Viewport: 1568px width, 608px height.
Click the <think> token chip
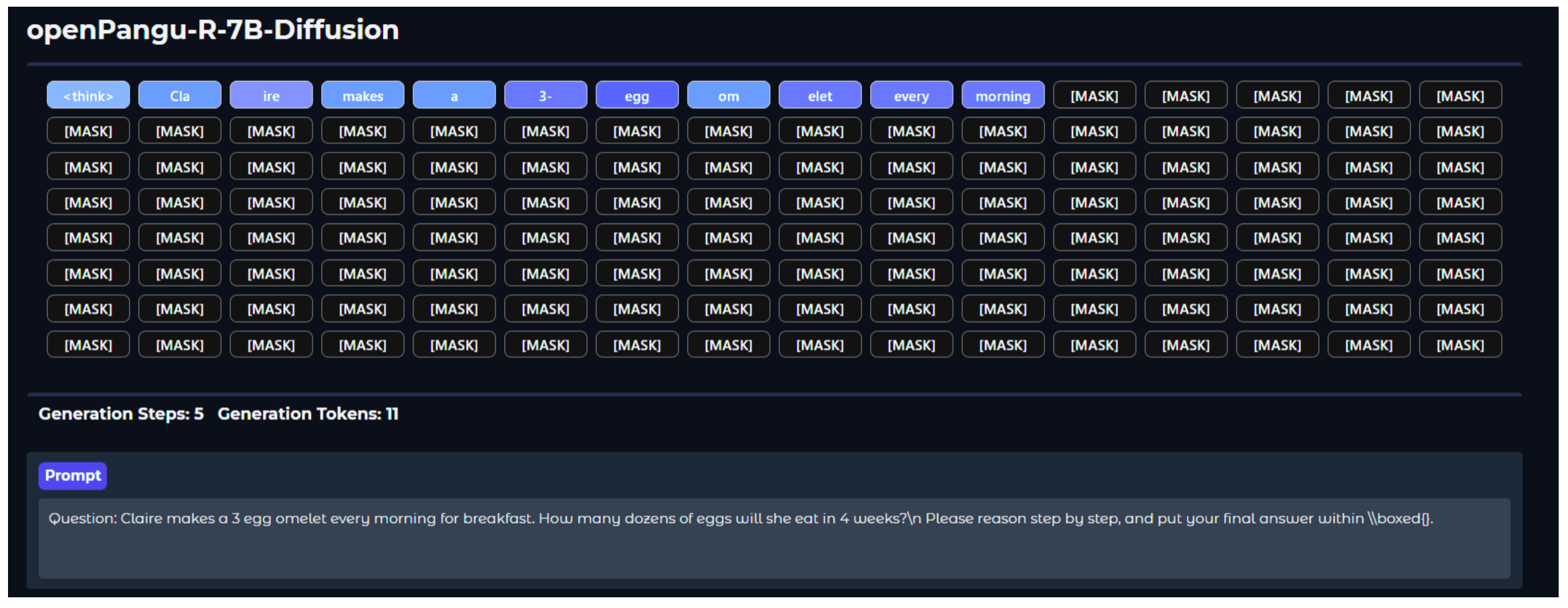point(88,96)
